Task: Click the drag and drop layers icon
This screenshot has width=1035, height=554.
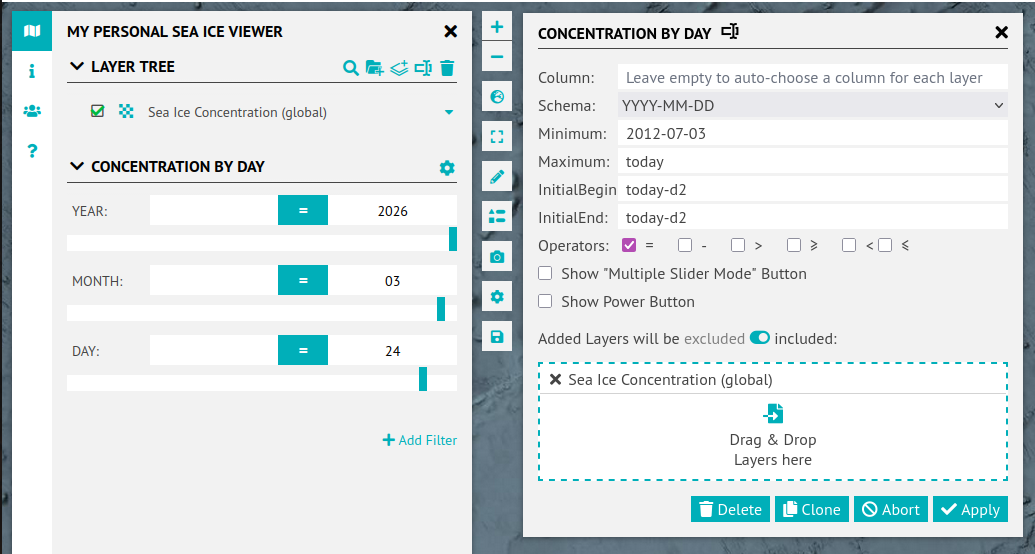Action: click(x=773, y=413)
